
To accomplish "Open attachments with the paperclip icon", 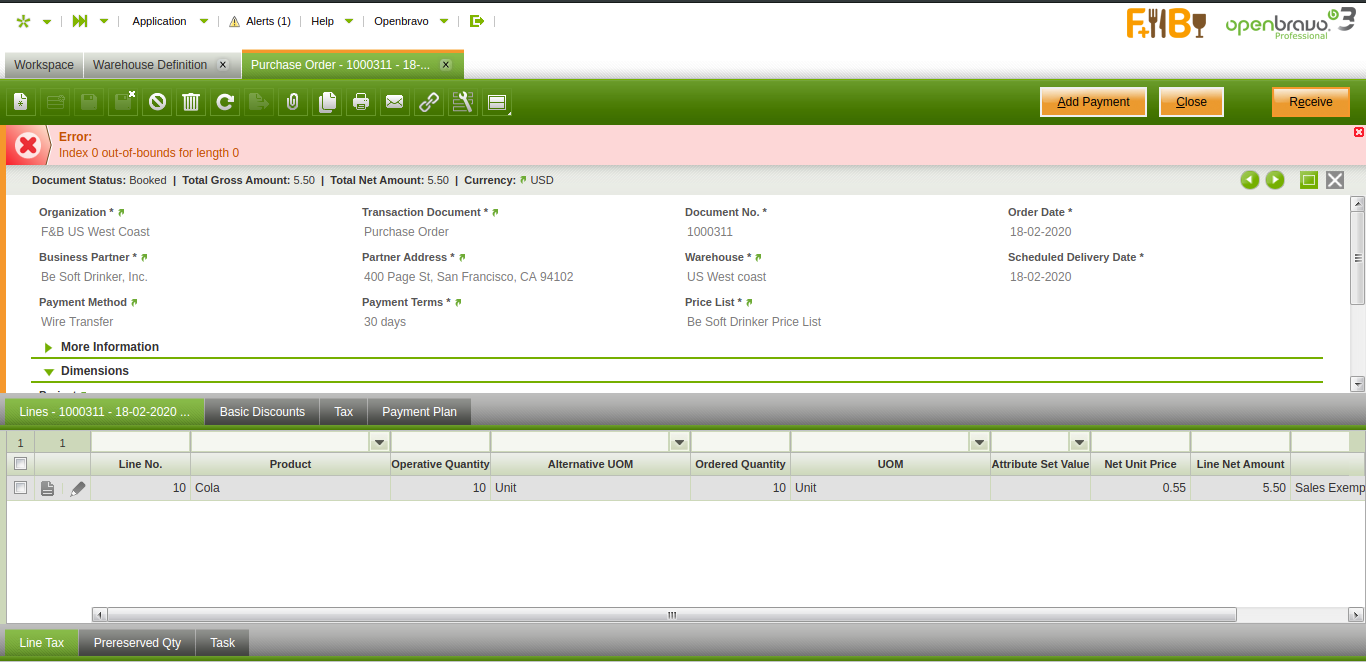I will coord(293,102).
